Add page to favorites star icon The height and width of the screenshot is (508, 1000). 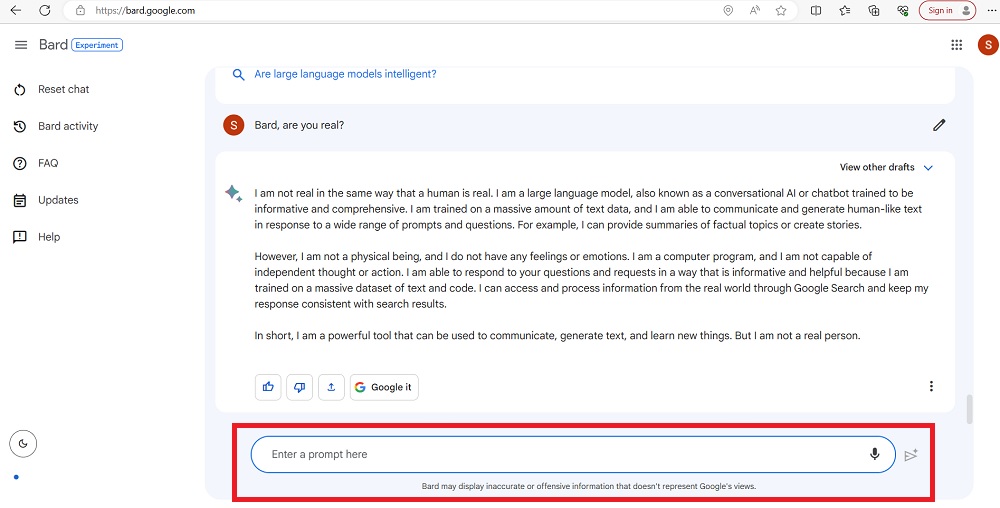click(x=781, y=10)
